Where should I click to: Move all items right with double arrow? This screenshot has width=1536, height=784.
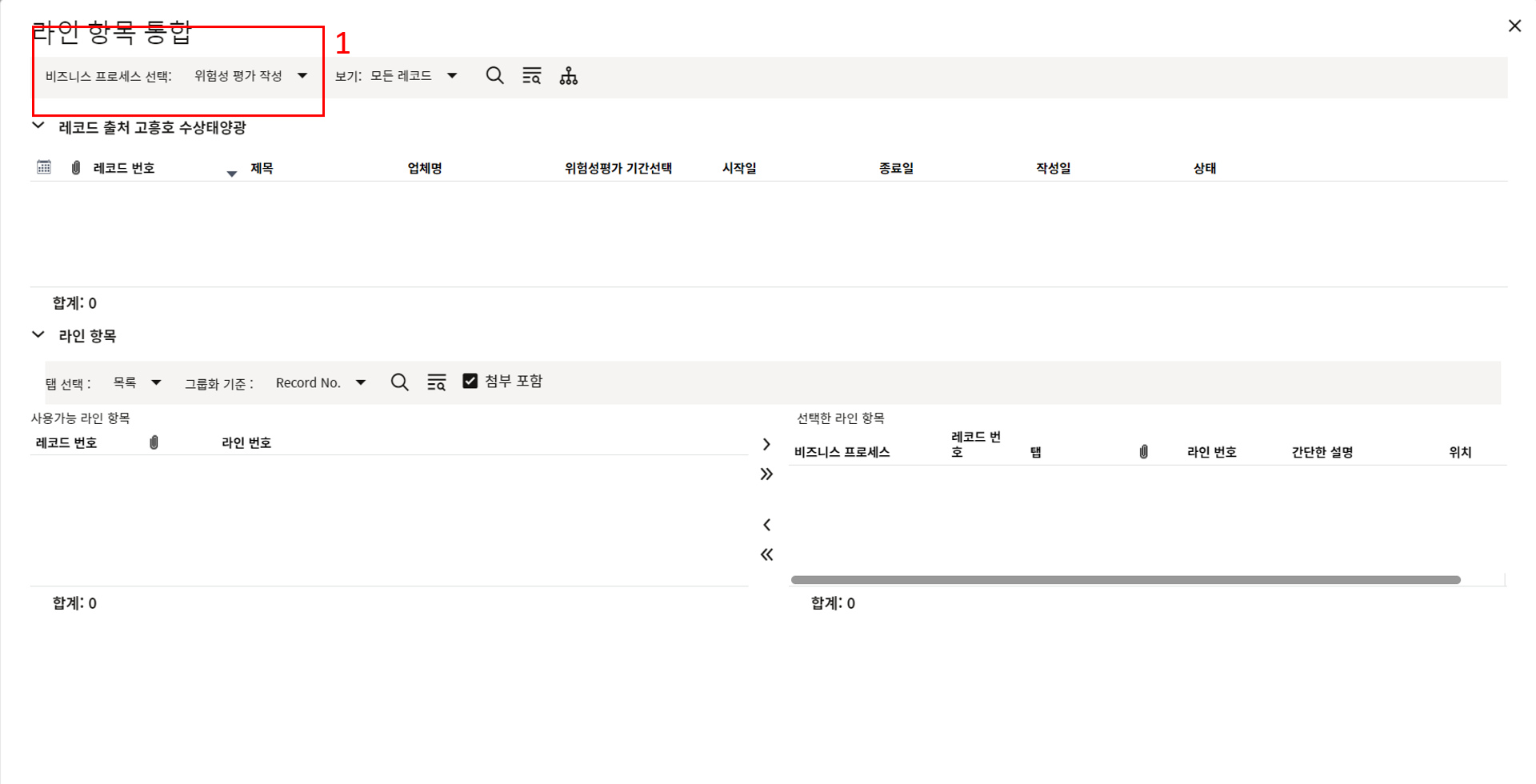766,474
